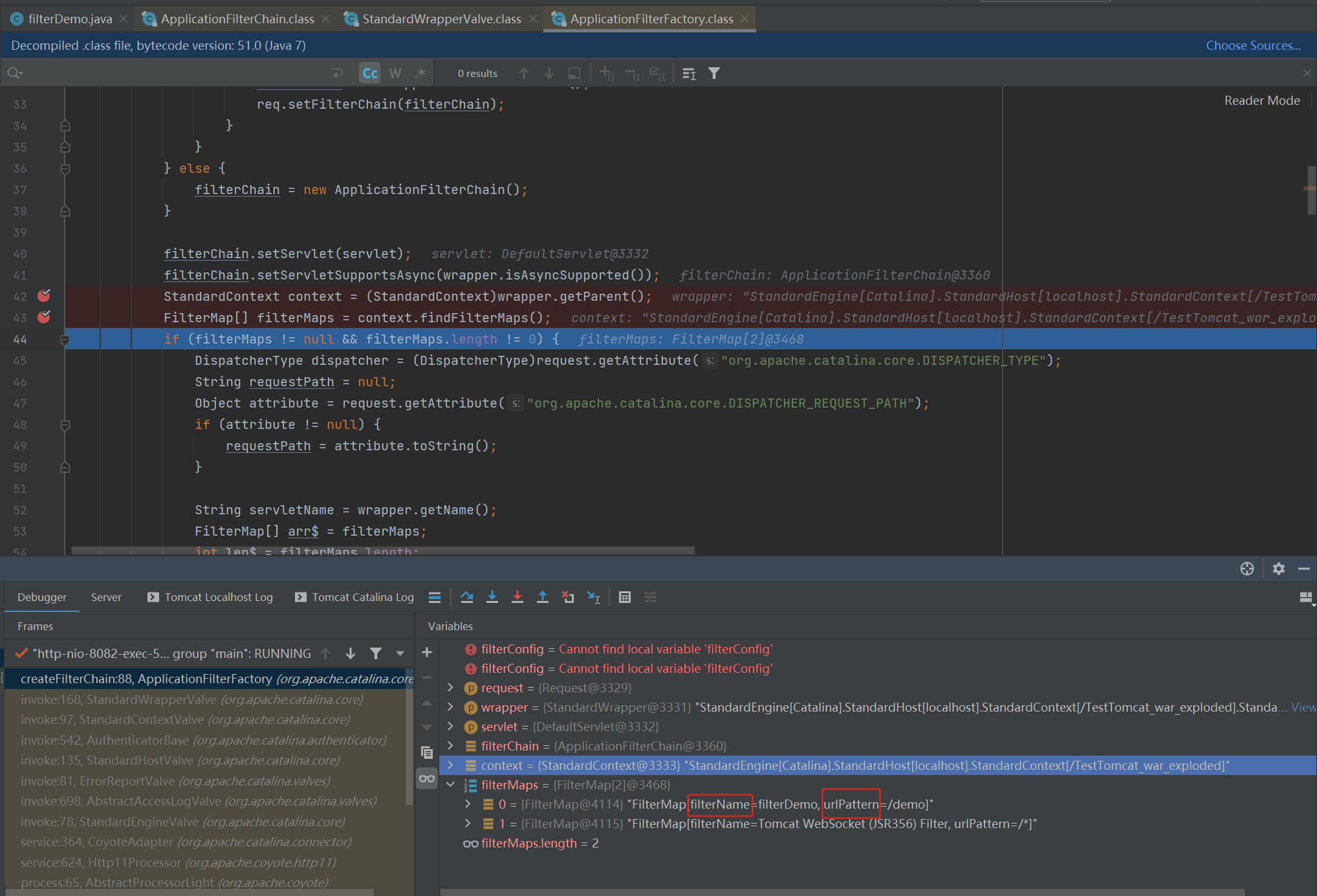Toggle the Words (W) search option

[x=395, y=73]
